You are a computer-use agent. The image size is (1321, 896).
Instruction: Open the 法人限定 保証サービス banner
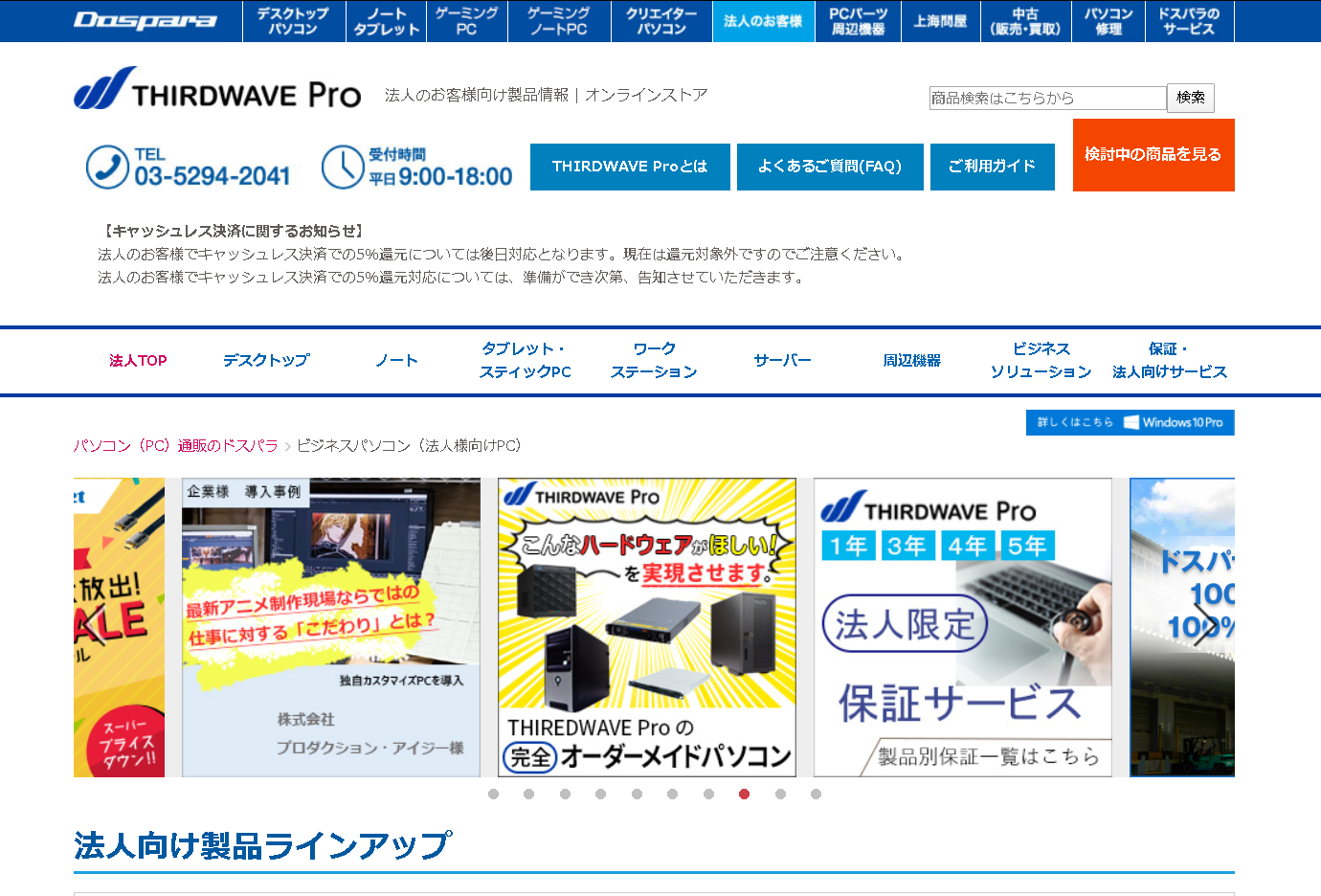tap(963, 628)
